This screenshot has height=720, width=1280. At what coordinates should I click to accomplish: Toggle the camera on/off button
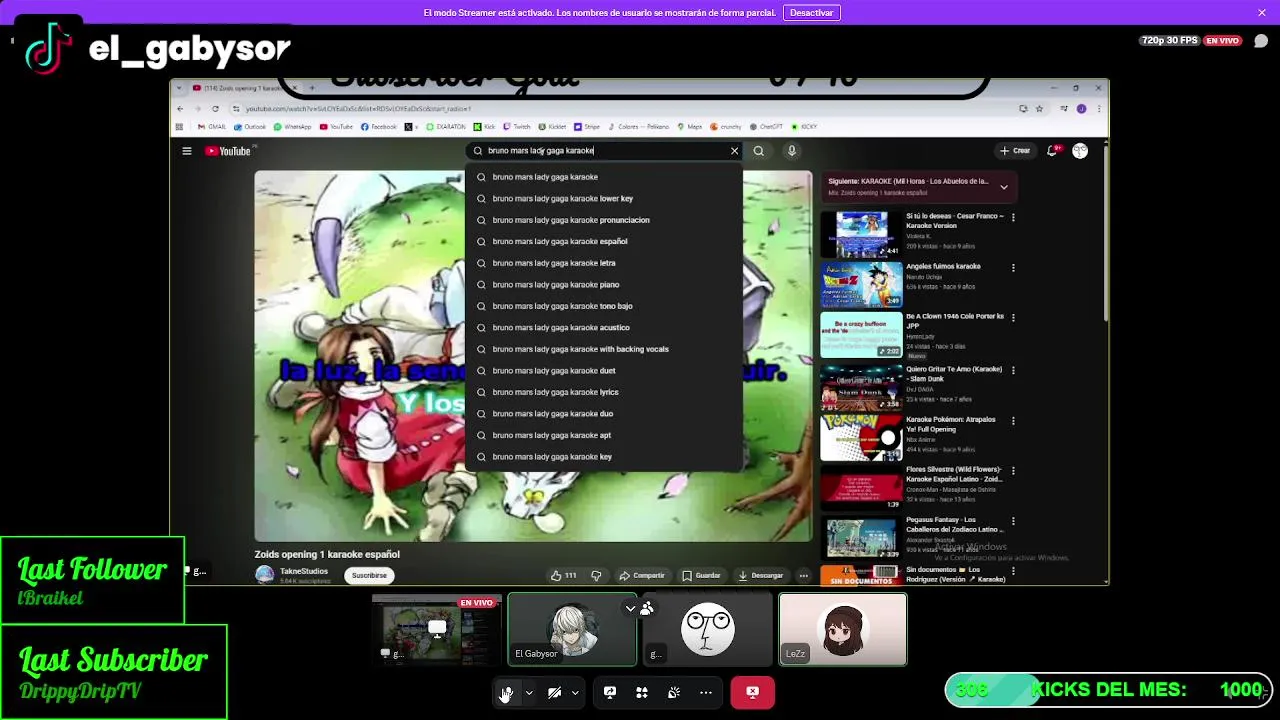pyautogui.click(x=554, y=692)
